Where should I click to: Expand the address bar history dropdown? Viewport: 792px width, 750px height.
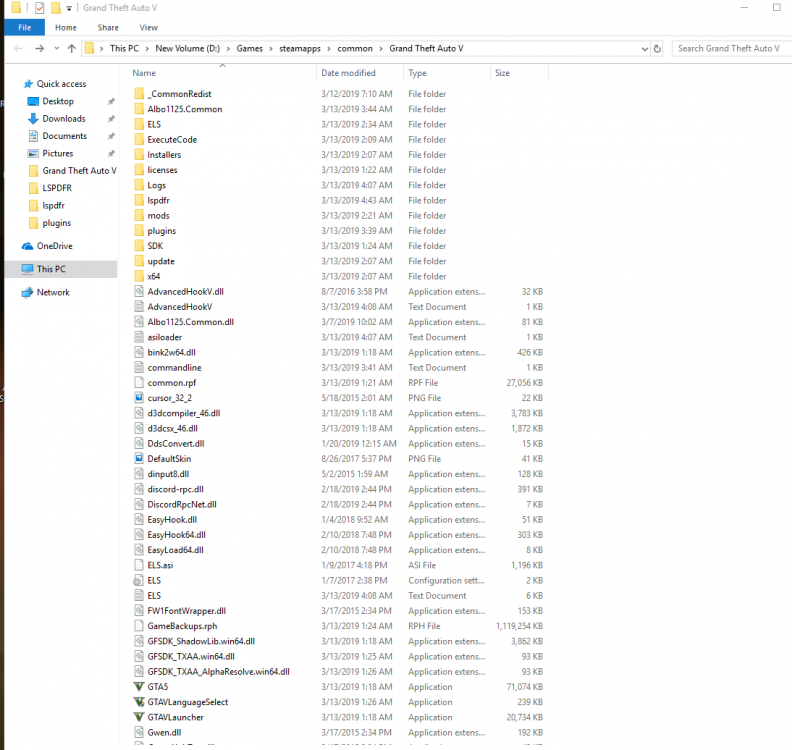click(x=645, y=48)
